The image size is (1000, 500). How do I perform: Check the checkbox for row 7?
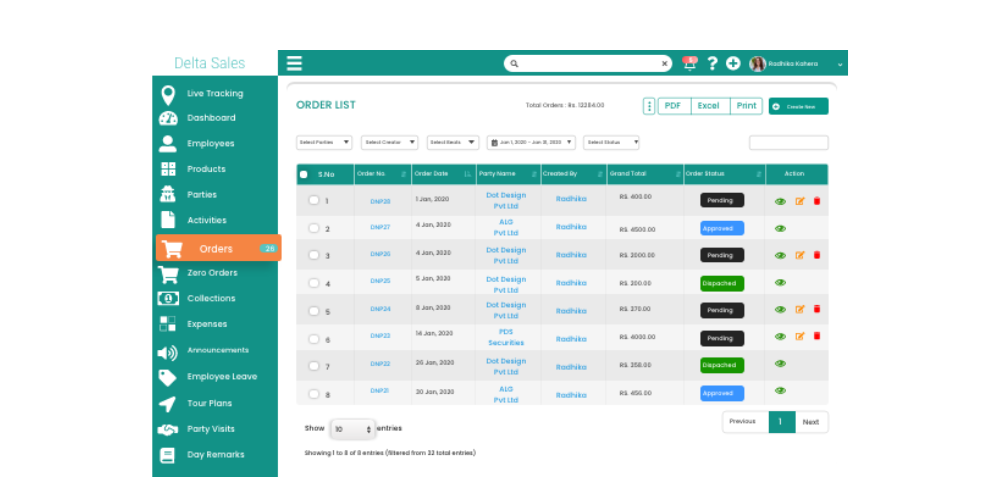313,365
